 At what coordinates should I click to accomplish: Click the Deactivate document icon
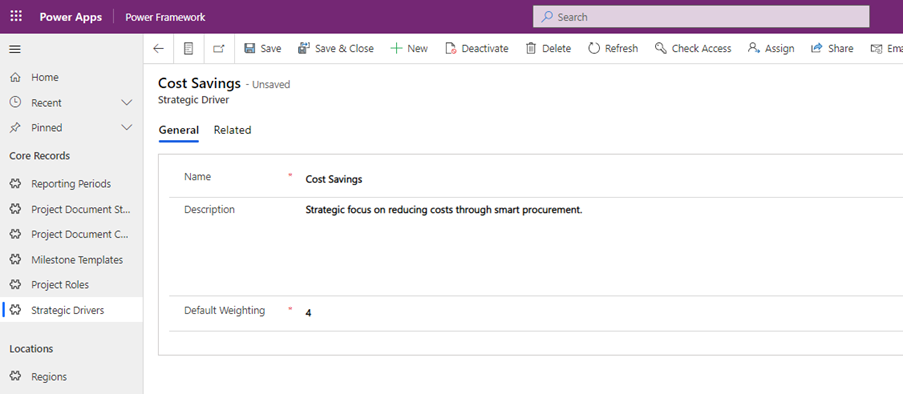pyautogui.click(x=451, y=48)
